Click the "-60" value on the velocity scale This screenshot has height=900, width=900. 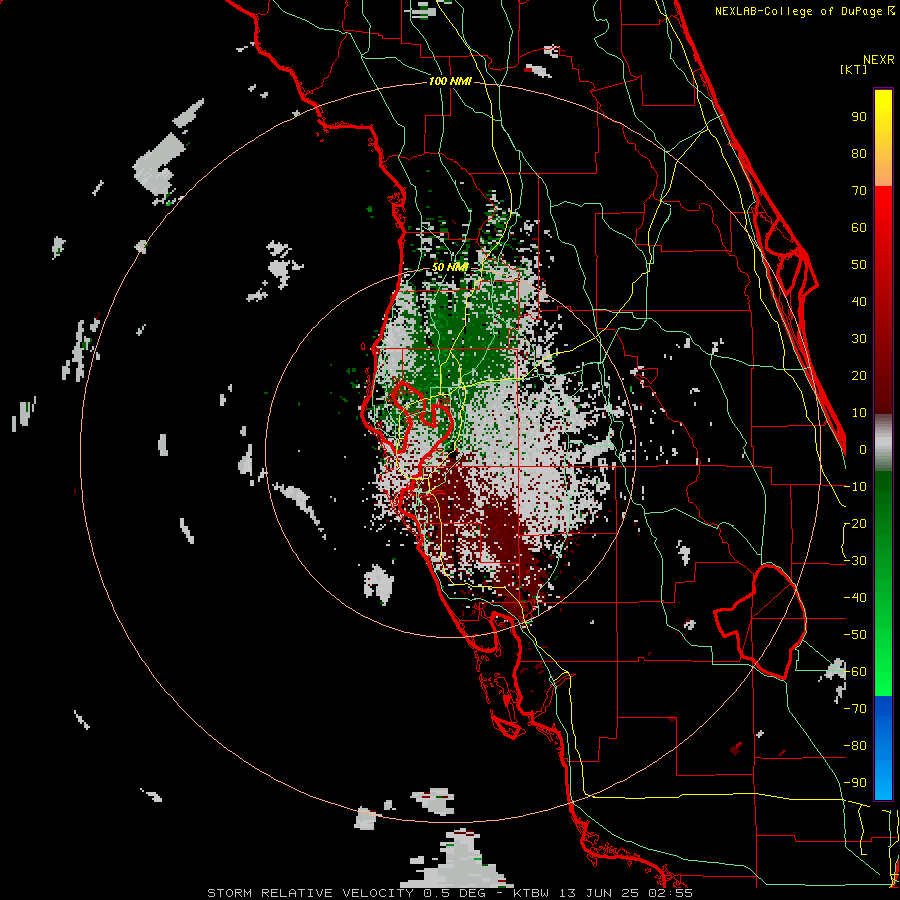(855, 672)
